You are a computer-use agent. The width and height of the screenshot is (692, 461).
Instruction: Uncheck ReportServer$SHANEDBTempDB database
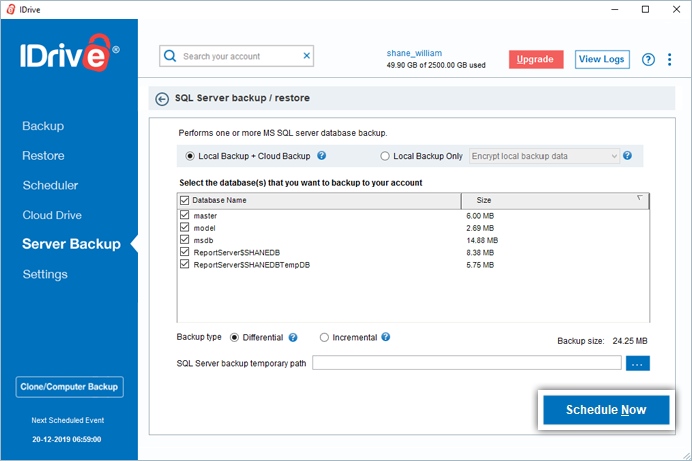[184, 264]
